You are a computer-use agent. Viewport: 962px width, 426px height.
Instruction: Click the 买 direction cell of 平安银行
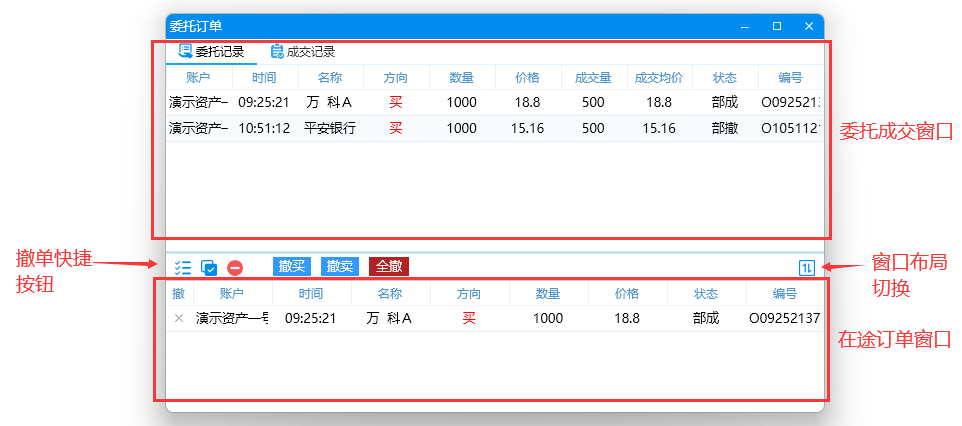tap(396, 128)
